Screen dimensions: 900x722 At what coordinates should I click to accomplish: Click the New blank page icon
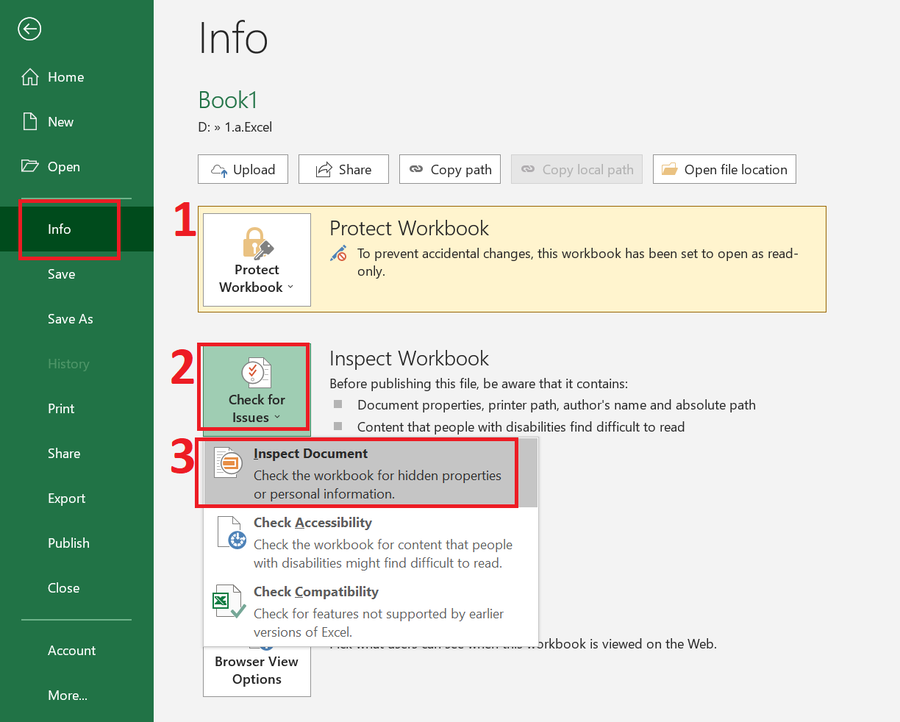coord(30,122)
